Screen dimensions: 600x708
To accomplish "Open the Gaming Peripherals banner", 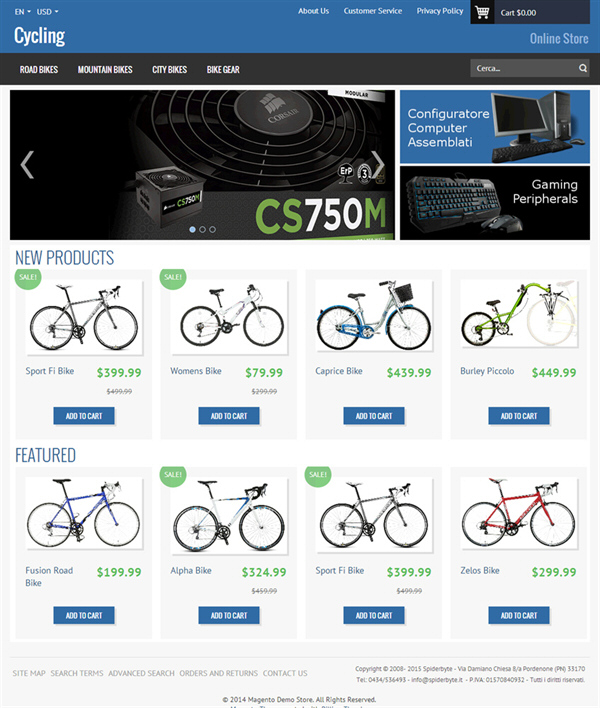I will [x=495, y=203].
